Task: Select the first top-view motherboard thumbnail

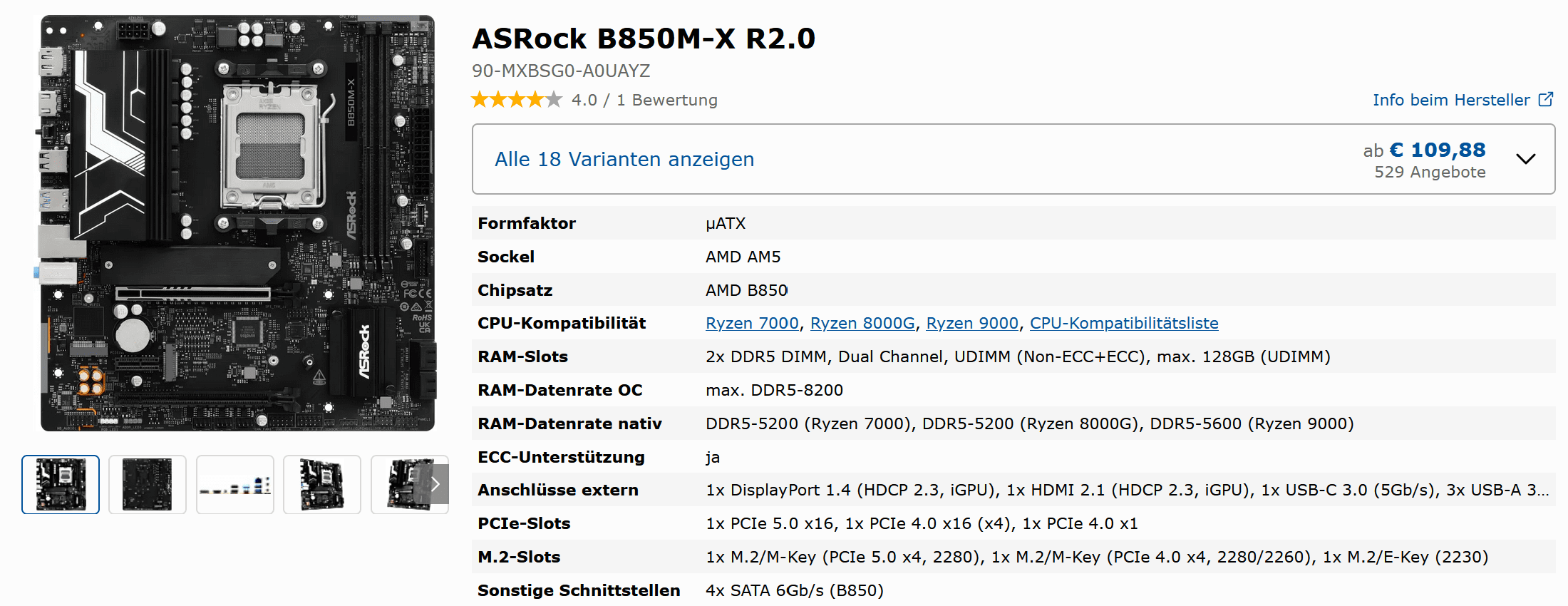Action: [61, 485]
